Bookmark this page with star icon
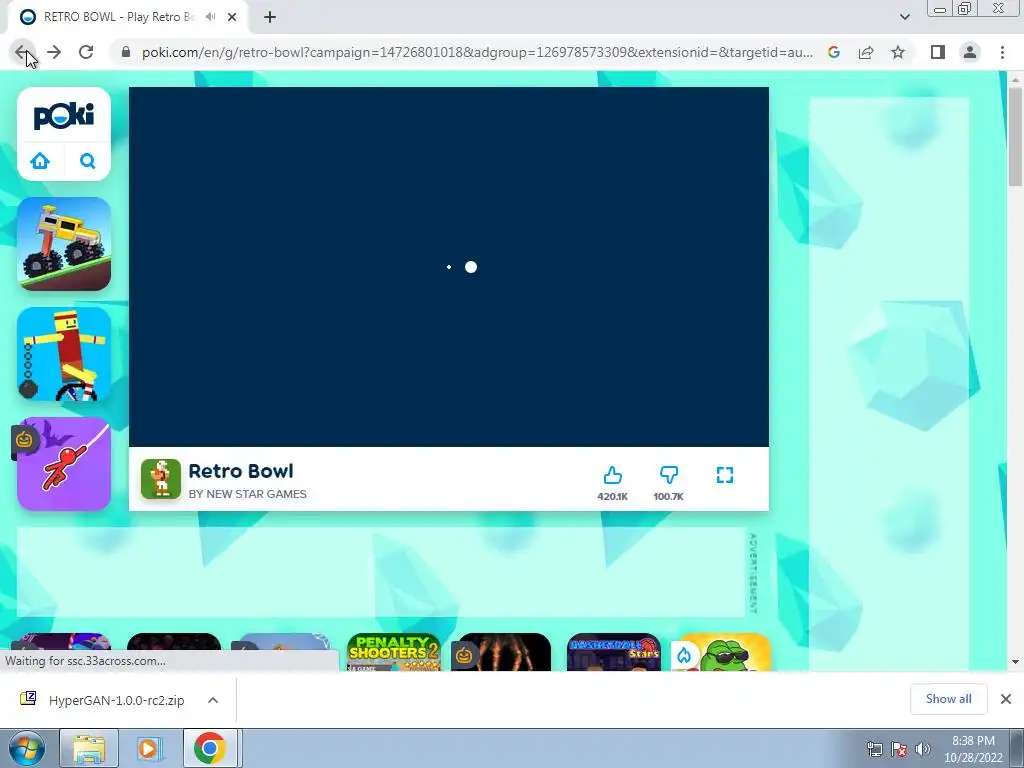Image resolution: width=1024 pixels, height=768 pixels. point(898,52)
